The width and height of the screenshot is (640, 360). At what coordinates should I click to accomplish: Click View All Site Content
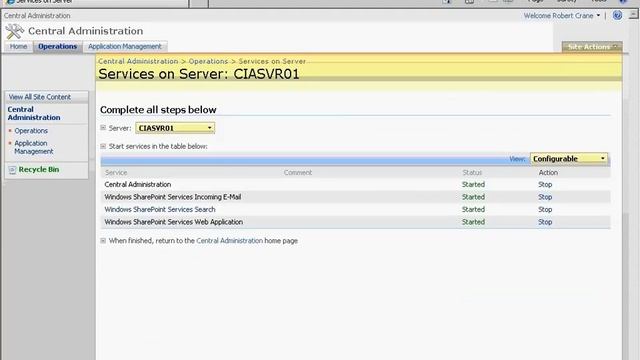click(40, 97)
